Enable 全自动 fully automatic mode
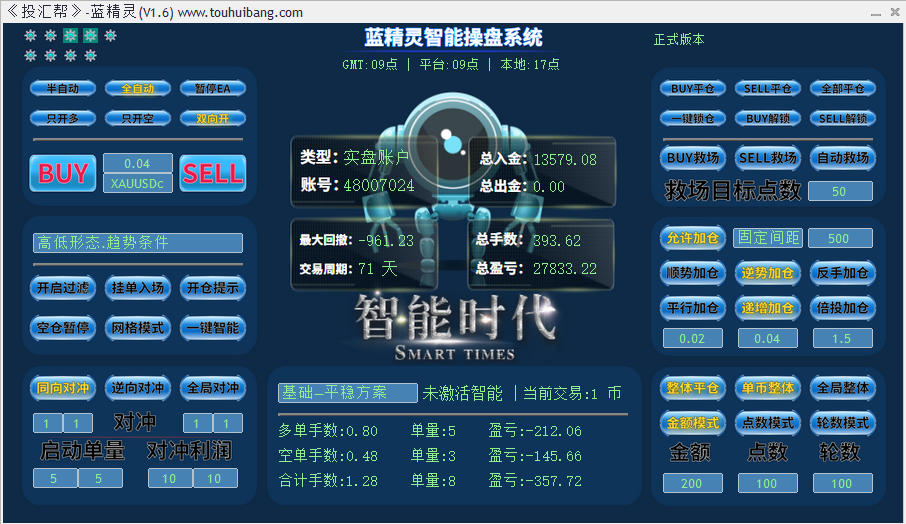Screen dimensions: 906x524 (138, 88)
